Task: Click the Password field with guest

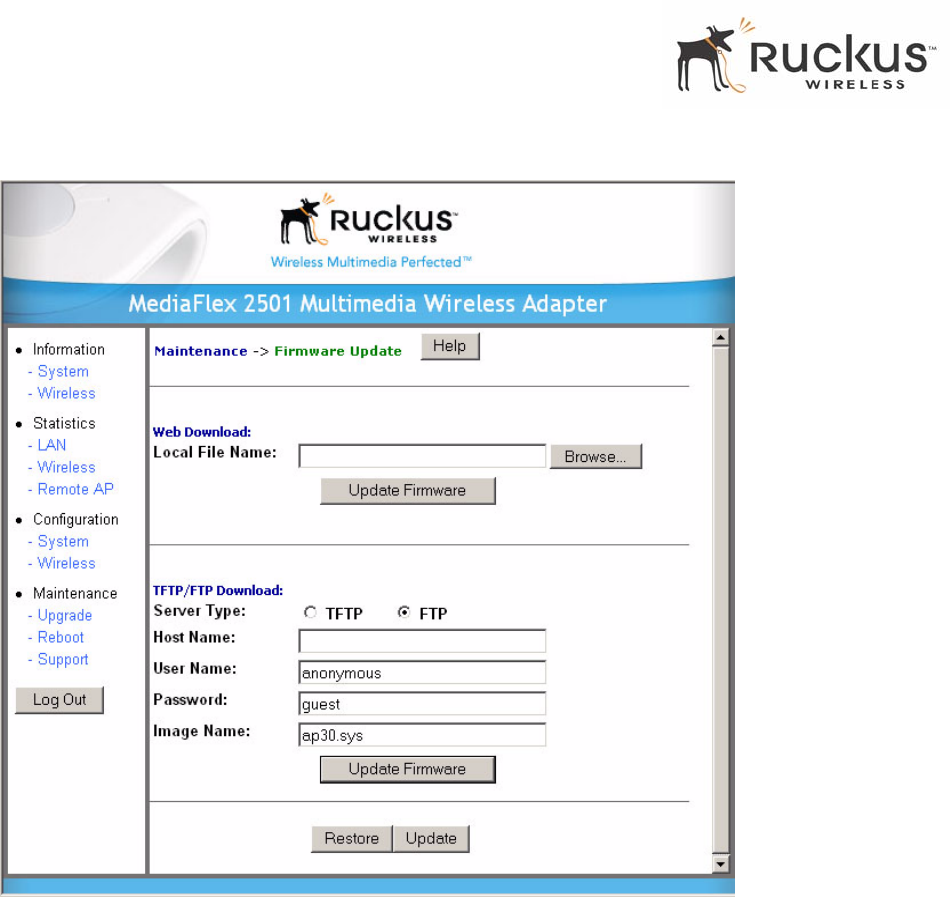Action: (422, 704)
